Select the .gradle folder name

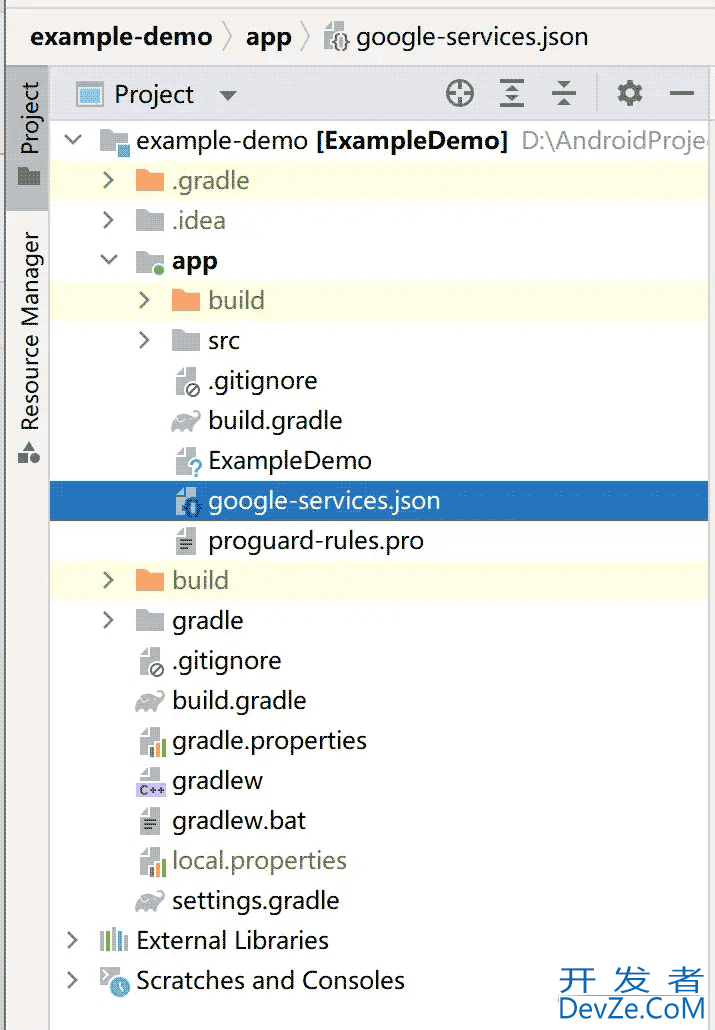tap(210, 180)
